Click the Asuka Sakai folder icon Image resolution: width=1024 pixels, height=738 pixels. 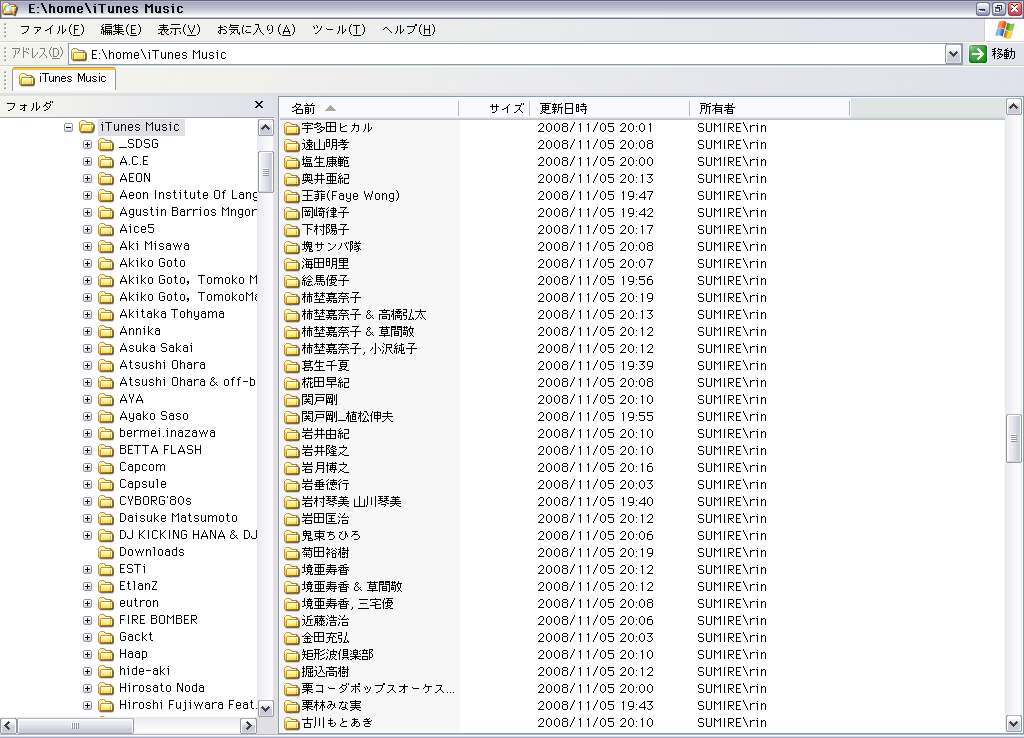pyautogui.click(x=106, y=348)
